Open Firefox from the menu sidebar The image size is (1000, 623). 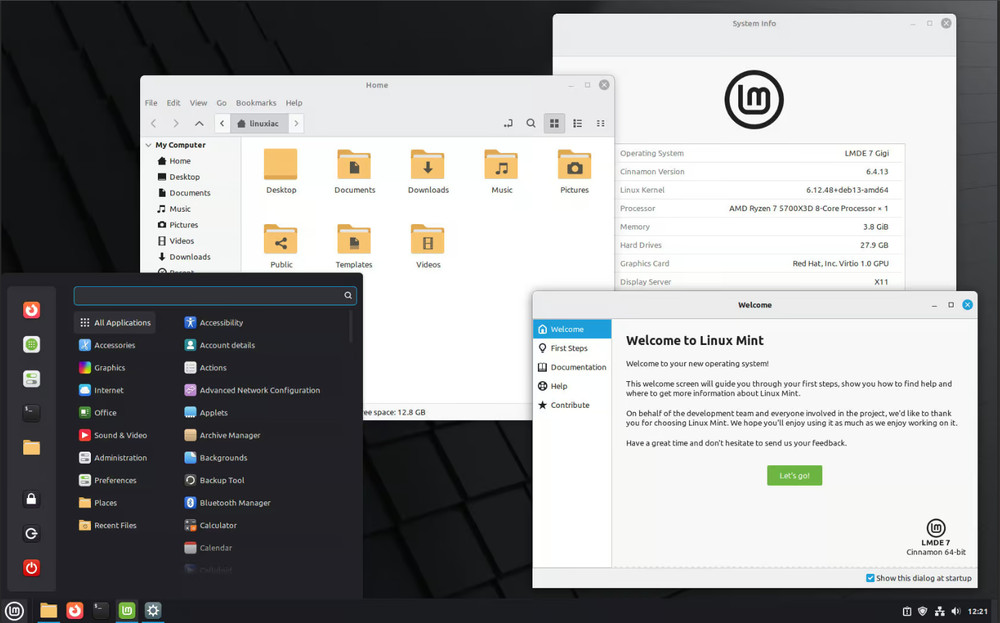click(x=30, y=310)
